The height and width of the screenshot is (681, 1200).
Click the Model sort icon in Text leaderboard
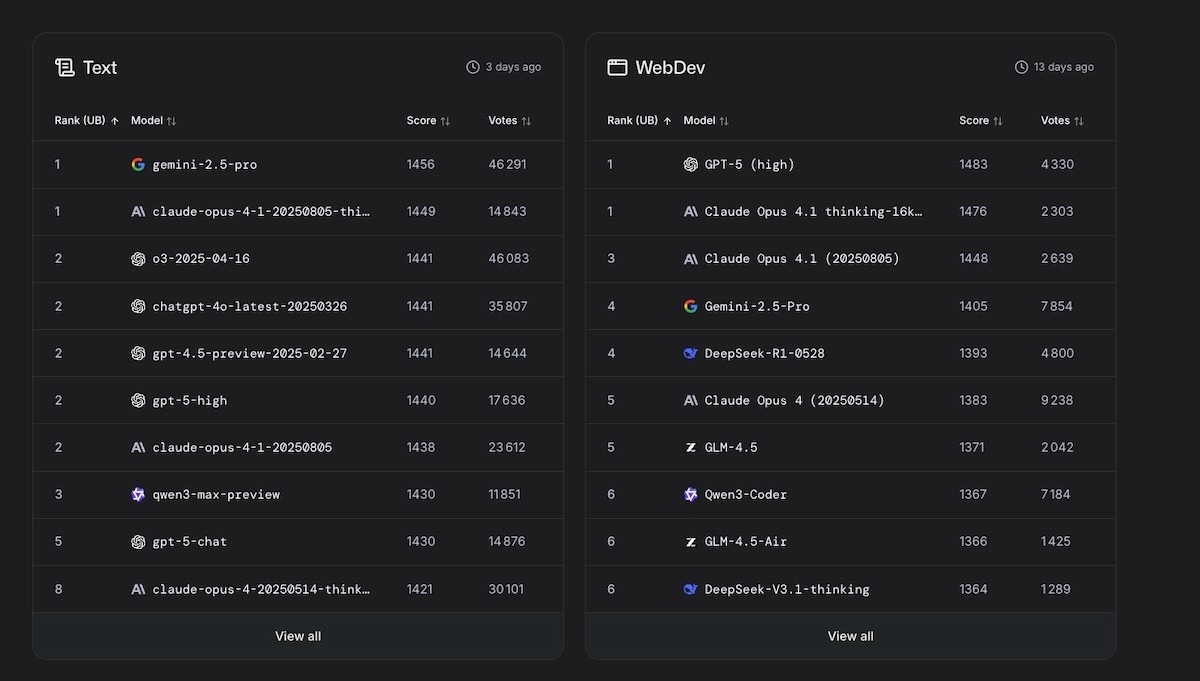point(171,121)
